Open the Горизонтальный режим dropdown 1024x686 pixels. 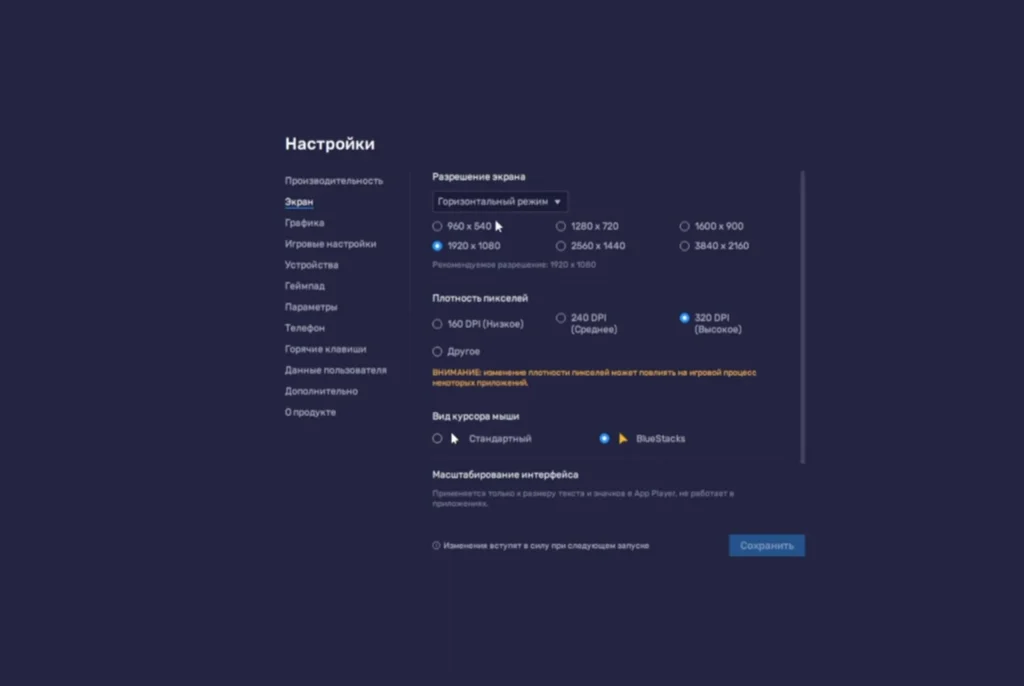500,201
